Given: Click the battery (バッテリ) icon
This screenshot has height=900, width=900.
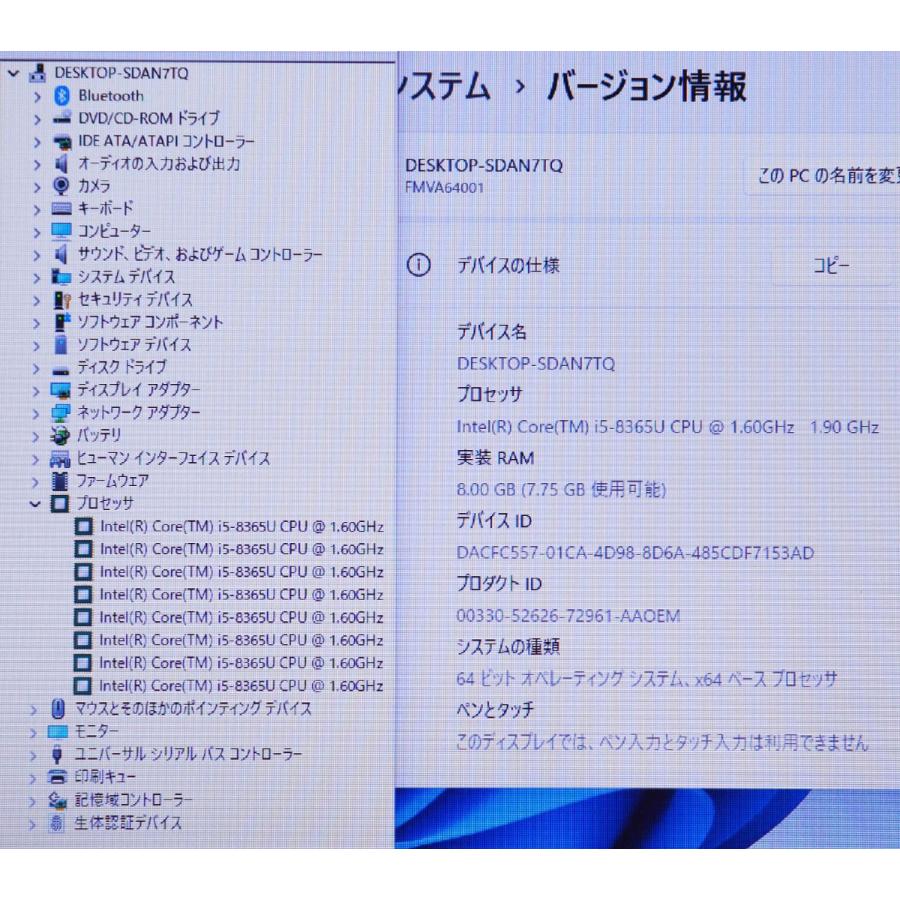Looking at the screenshot, I should [x=61, y=435].
